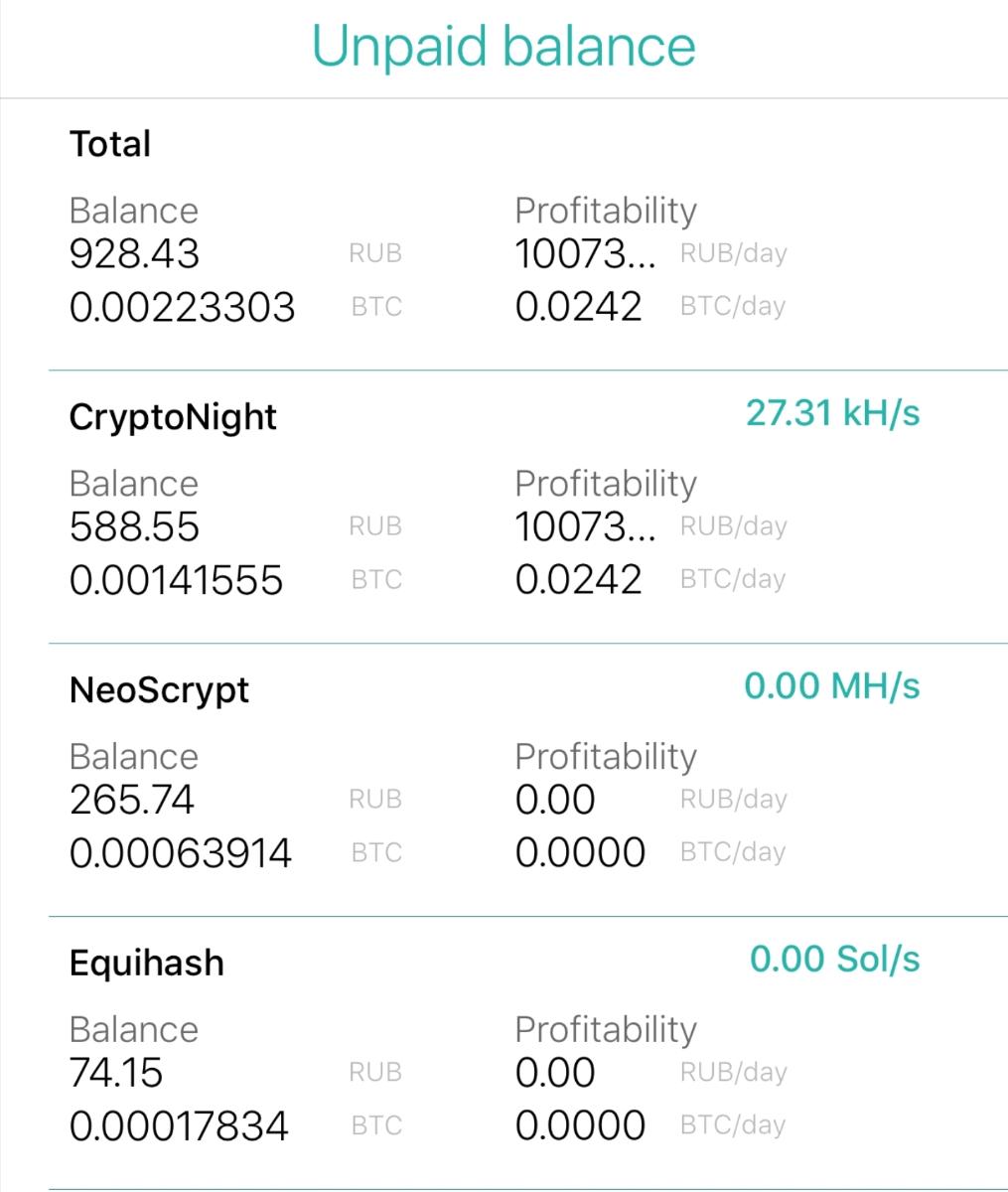Select the Total section heading

(110, 144)
